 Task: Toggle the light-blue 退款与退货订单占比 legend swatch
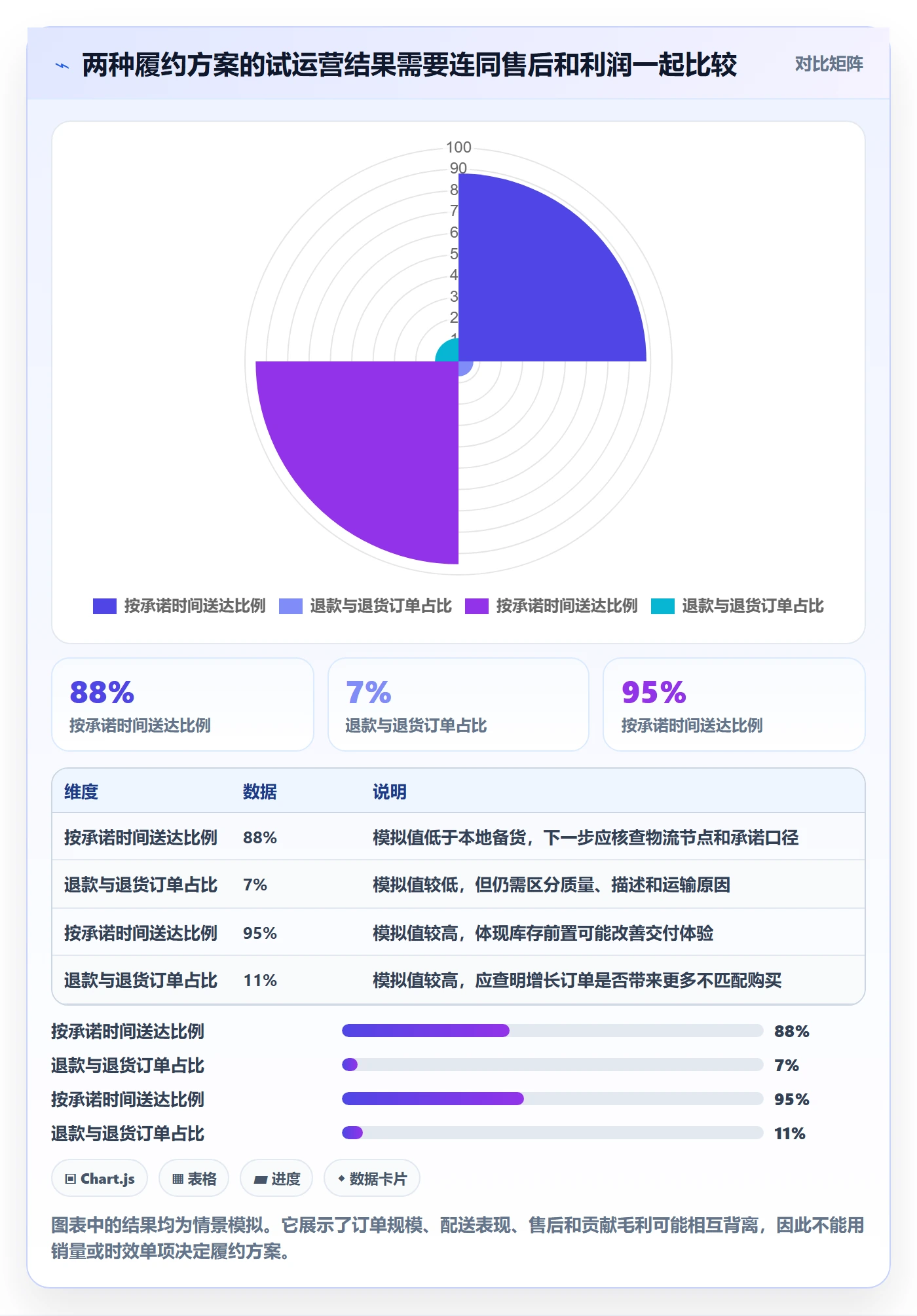pos(291,606)
